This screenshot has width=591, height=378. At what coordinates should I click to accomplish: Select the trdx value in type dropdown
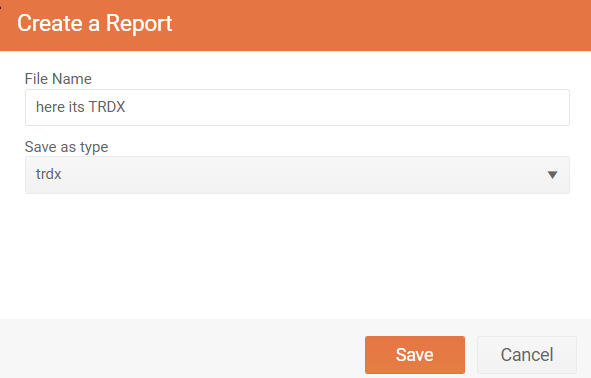tap(49, 174)
